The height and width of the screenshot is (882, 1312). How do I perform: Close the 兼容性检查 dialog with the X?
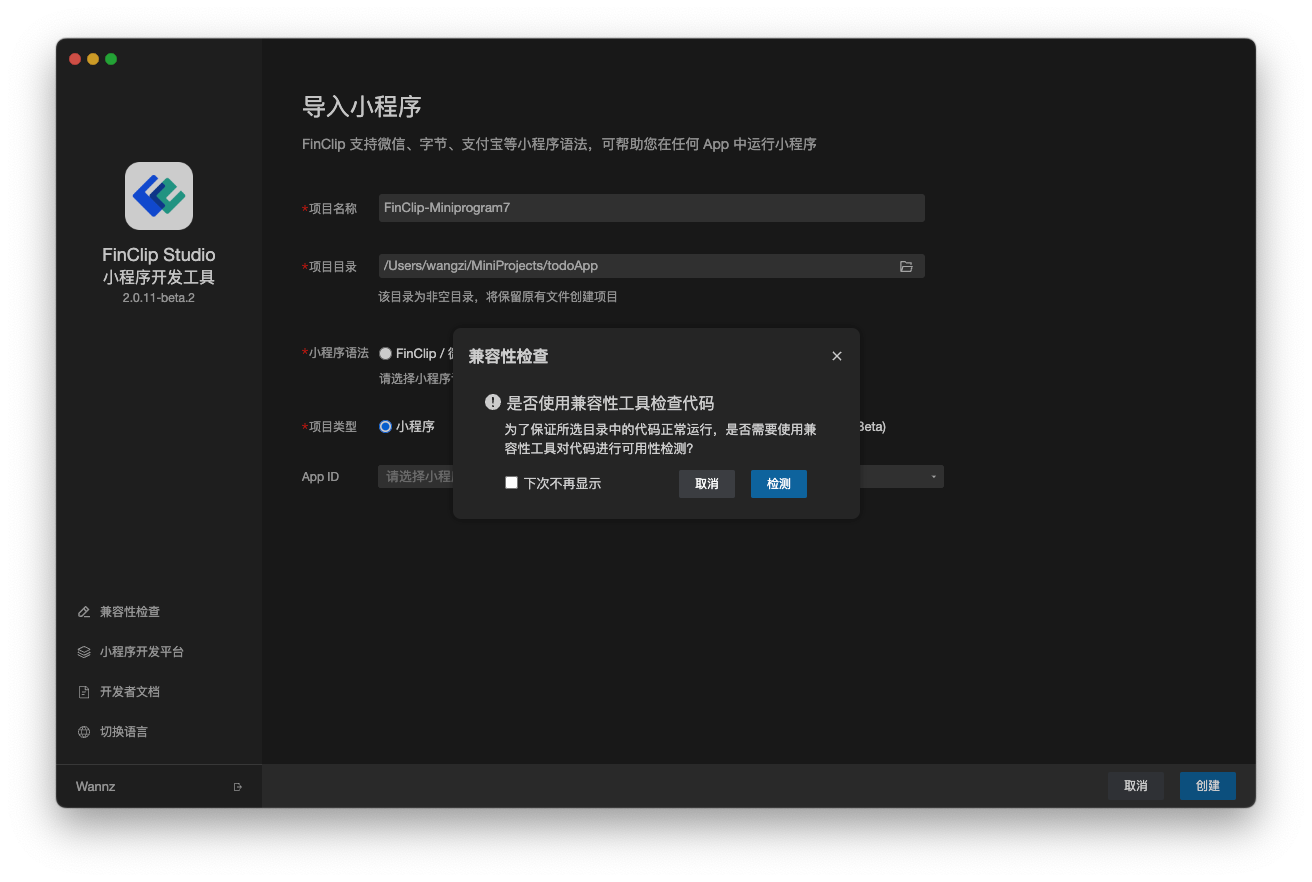836,355
